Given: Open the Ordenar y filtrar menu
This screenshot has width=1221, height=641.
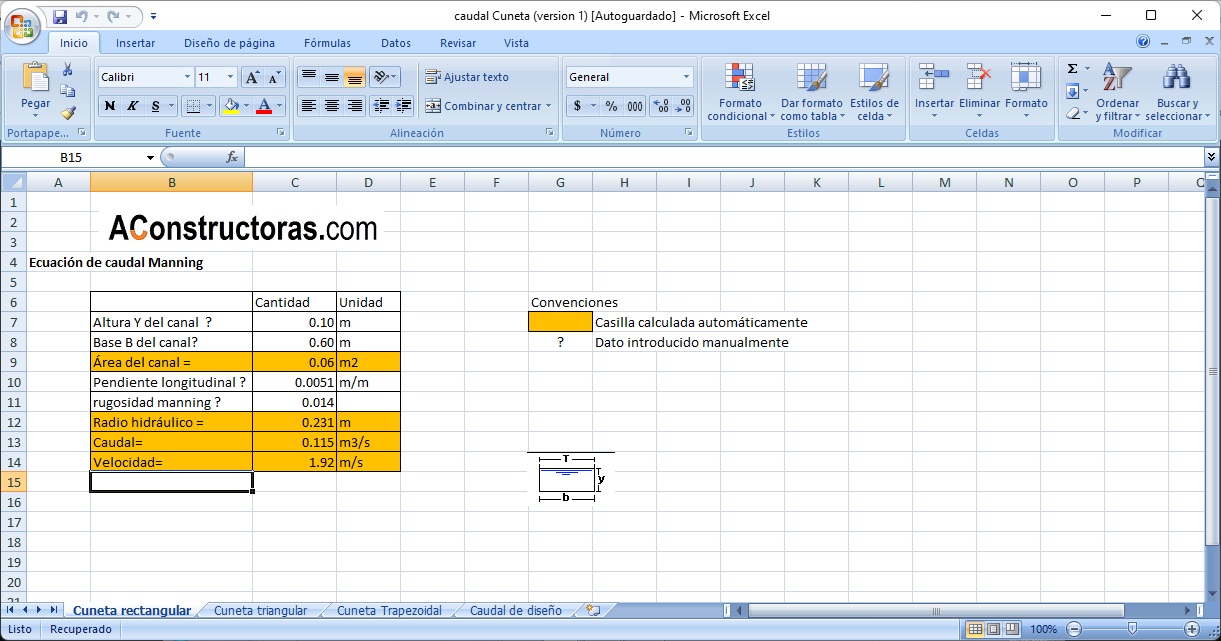Looking at the screenshot, I should click(1117, 93).
